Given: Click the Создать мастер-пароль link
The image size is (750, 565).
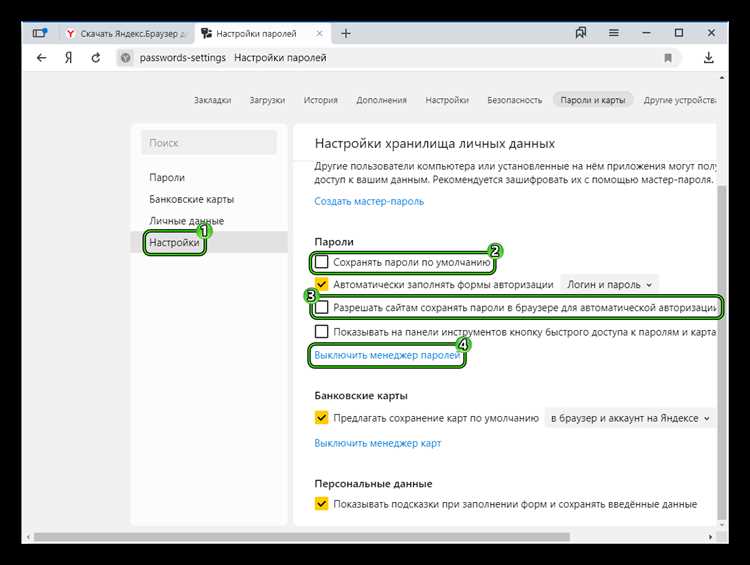Looking at the screenshot, I should pyautogui.click(x=369, y=201).
